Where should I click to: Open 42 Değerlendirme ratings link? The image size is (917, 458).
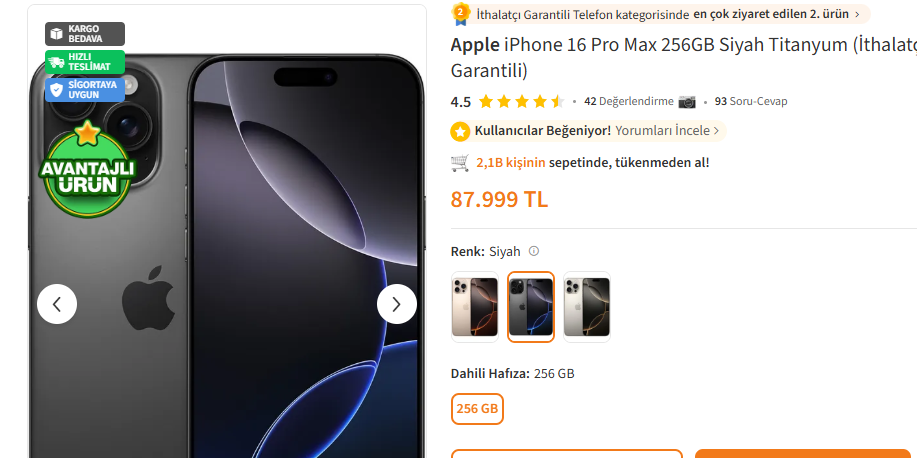pyautogui.click(x=629, y=101)
